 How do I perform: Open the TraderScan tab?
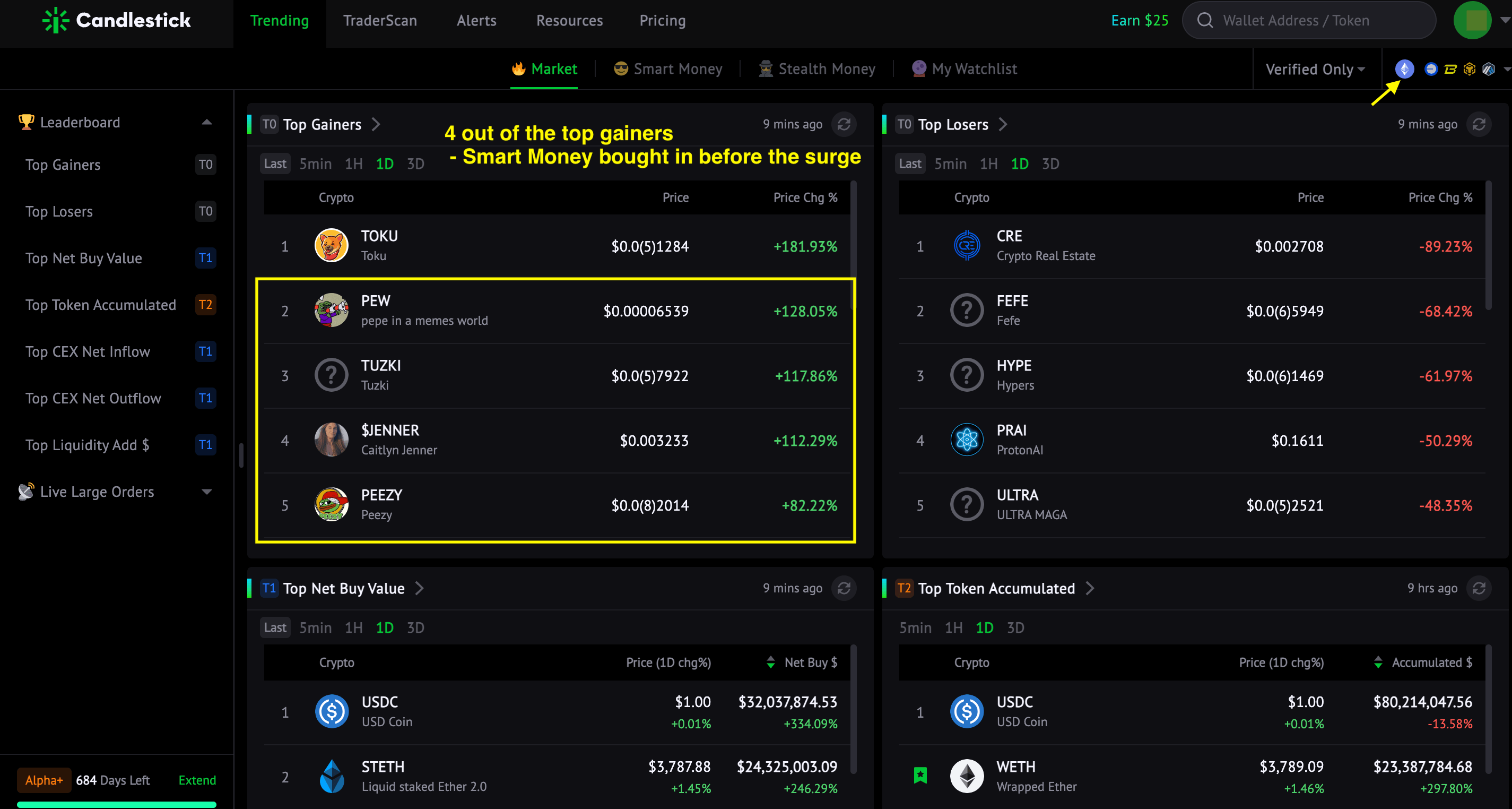point(380,21)
